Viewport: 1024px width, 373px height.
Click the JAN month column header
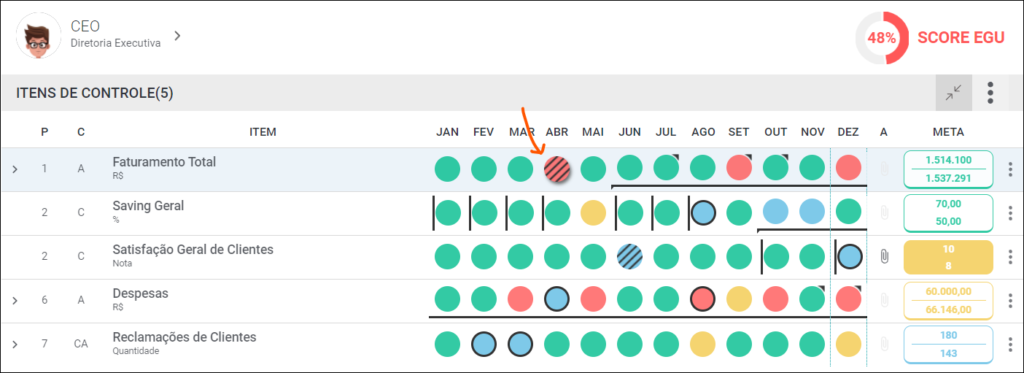coord(447,132)
